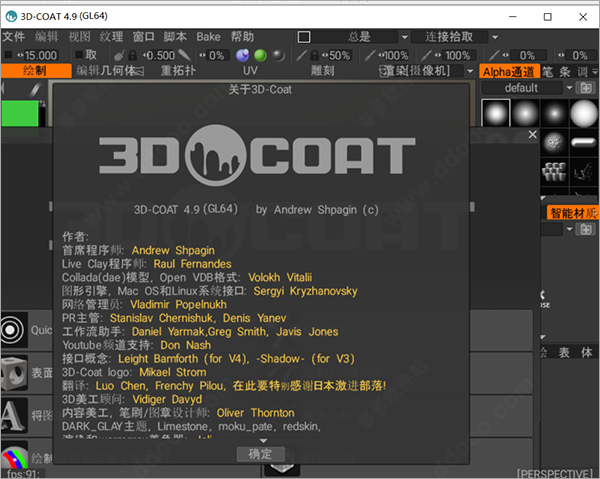Viewport: 600px width, 479px height.
Task: Click the 50% value field
Action: pos(339,55)
